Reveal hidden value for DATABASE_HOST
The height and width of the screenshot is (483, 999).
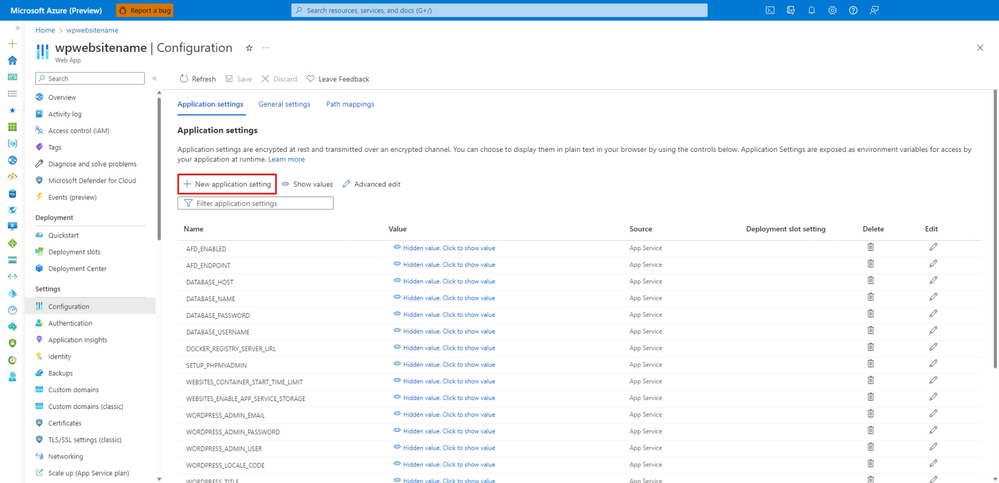click(444, 281)
